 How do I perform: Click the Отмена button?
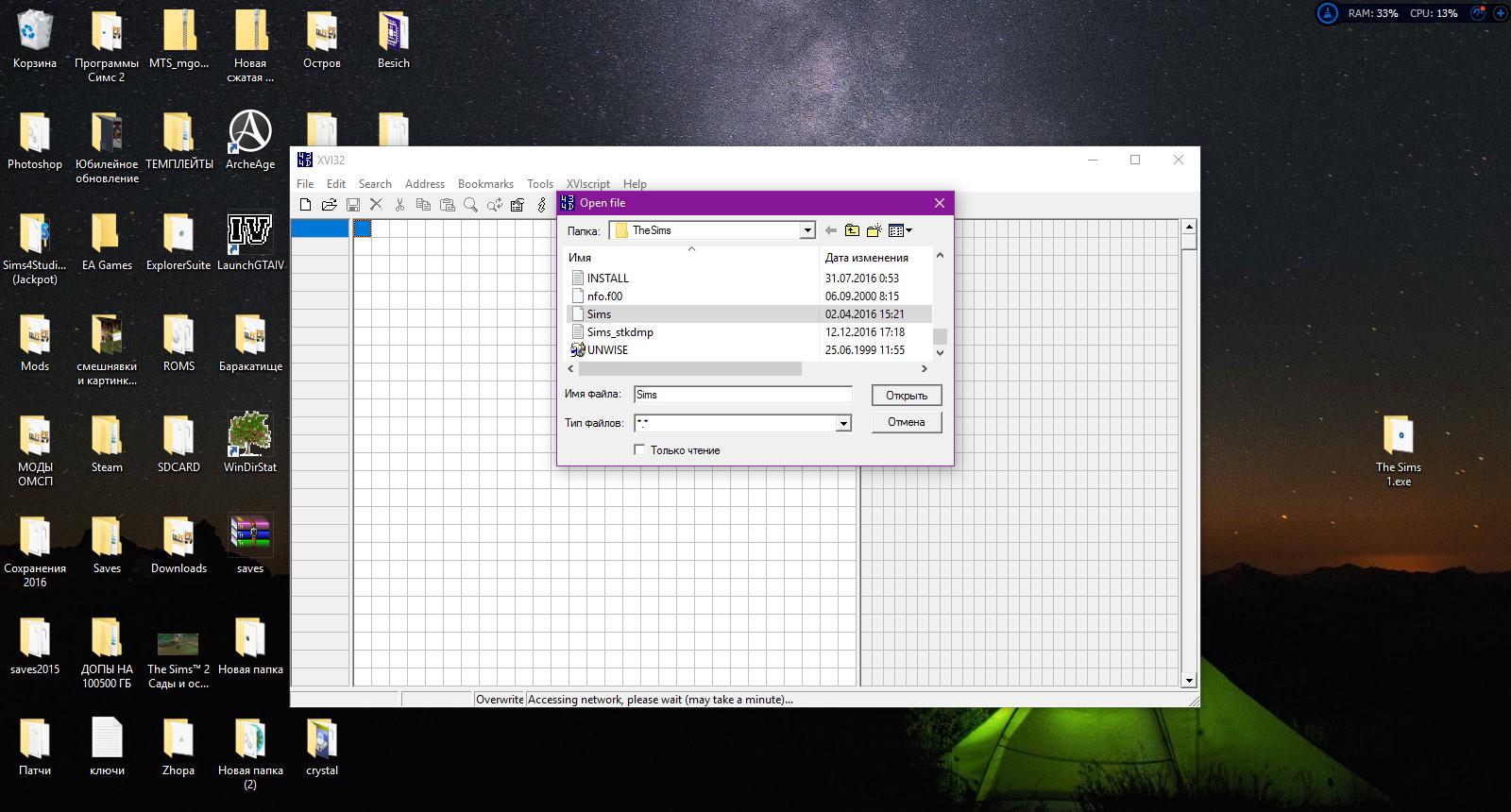click(x=907, y=422)
